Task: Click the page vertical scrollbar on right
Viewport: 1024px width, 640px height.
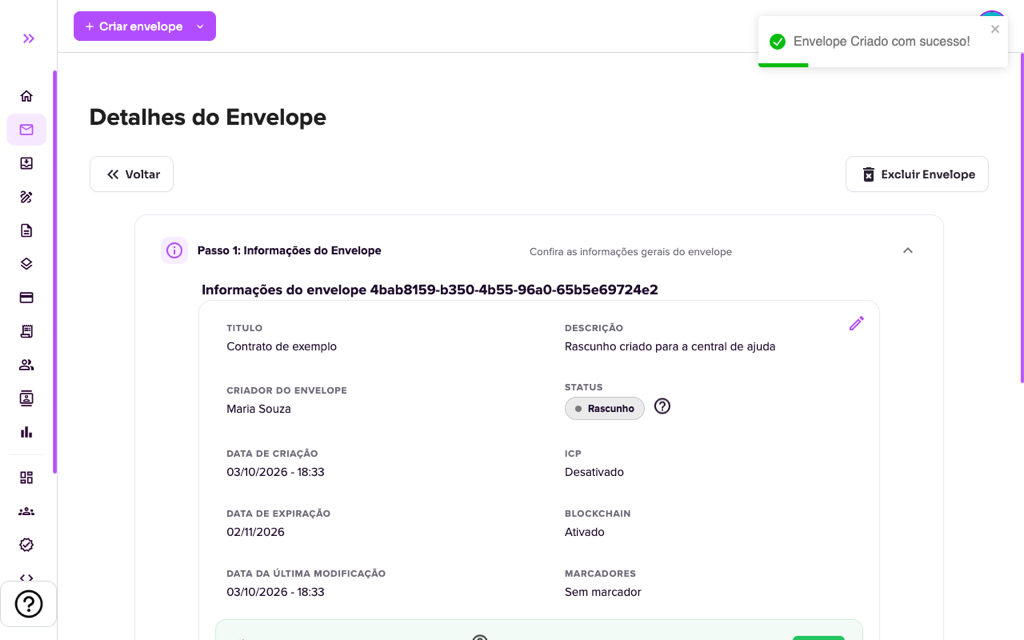Action: [1021, 218]
